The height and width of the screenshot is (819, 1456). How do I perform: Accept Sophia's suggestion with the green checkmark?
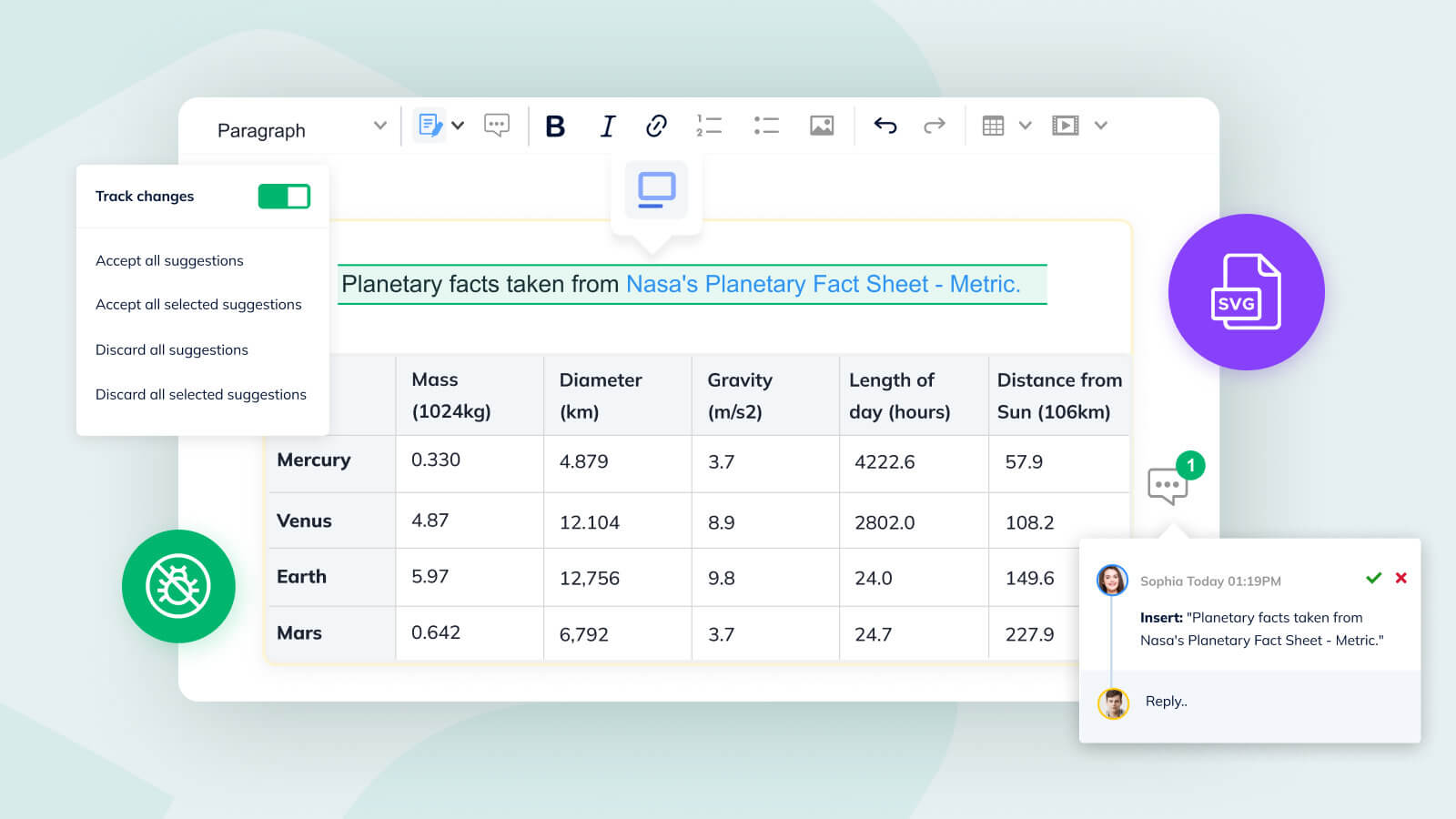pyautogui.click(x=1374, y=578)
